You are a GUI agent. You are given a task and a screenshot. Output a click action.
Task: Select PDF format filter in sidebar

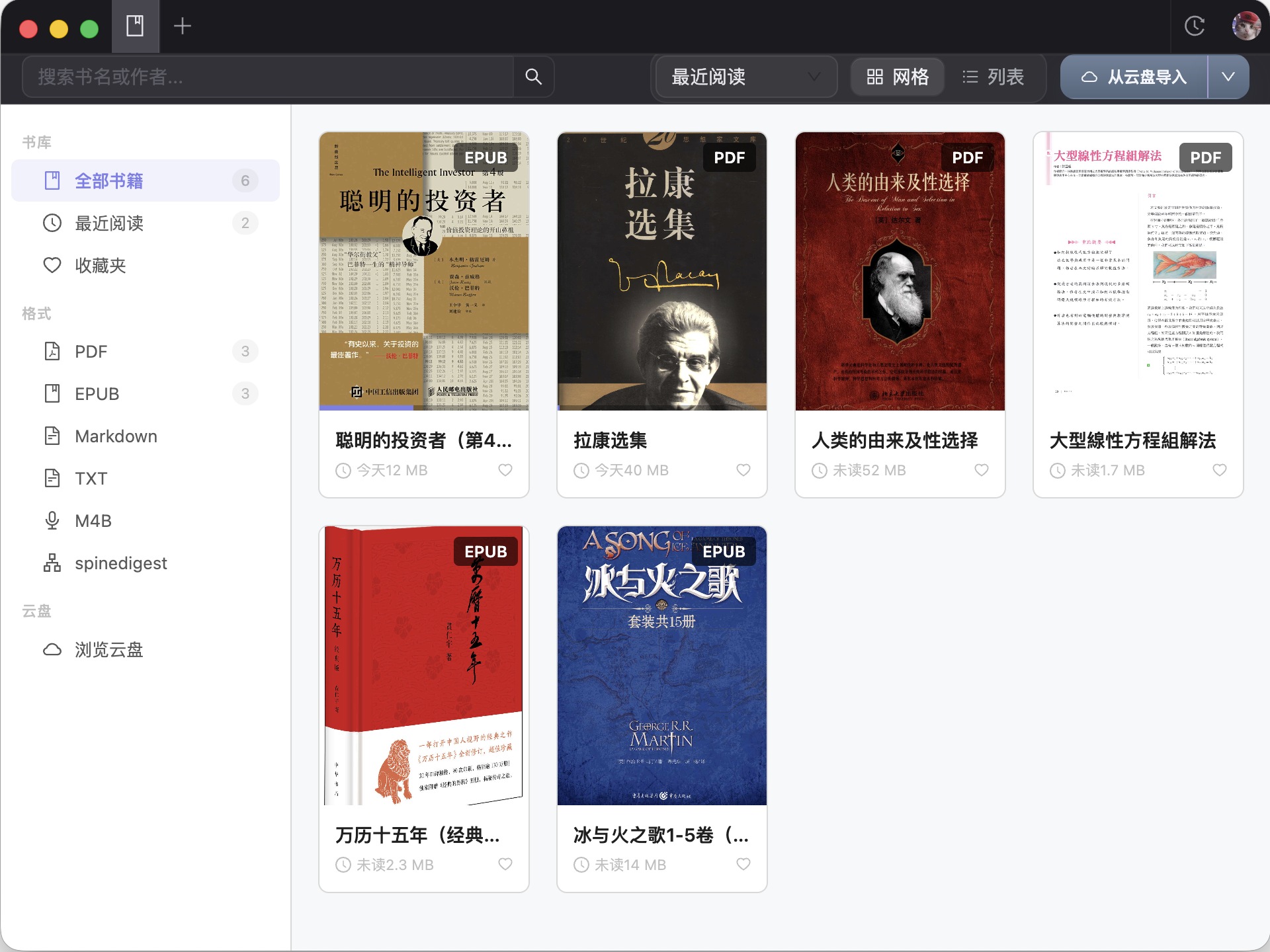tap(91, 352)
